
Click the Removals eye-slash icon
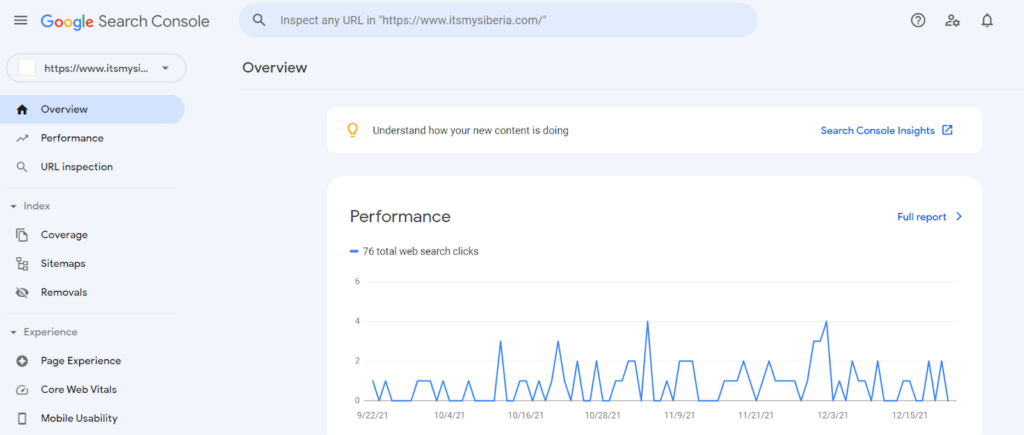pos(22,292)
